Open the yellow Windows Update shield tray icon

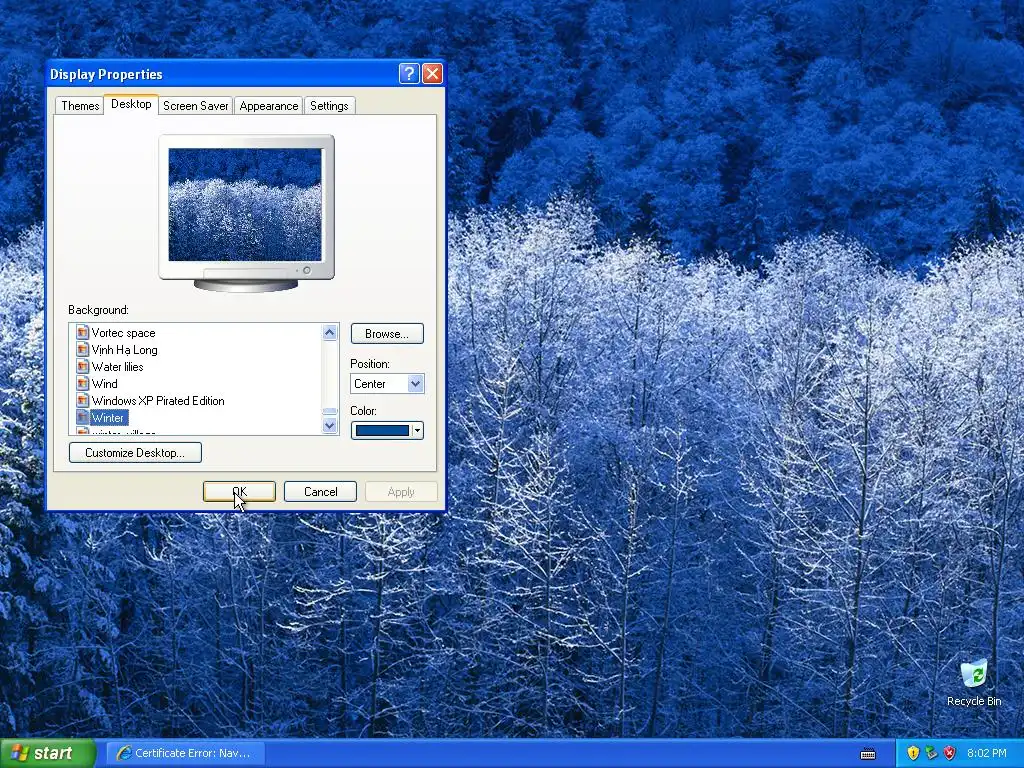click(x=913, y=753)
